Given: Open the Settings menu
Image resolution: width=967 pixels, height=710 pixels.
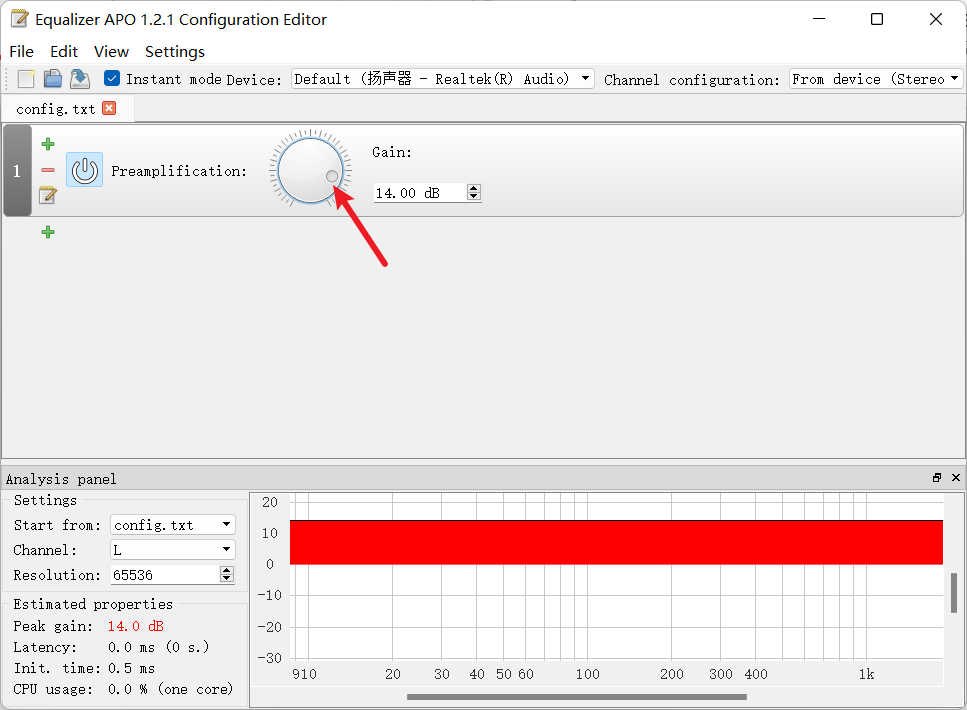Looking at the screenshot, I should pos(174,51).
